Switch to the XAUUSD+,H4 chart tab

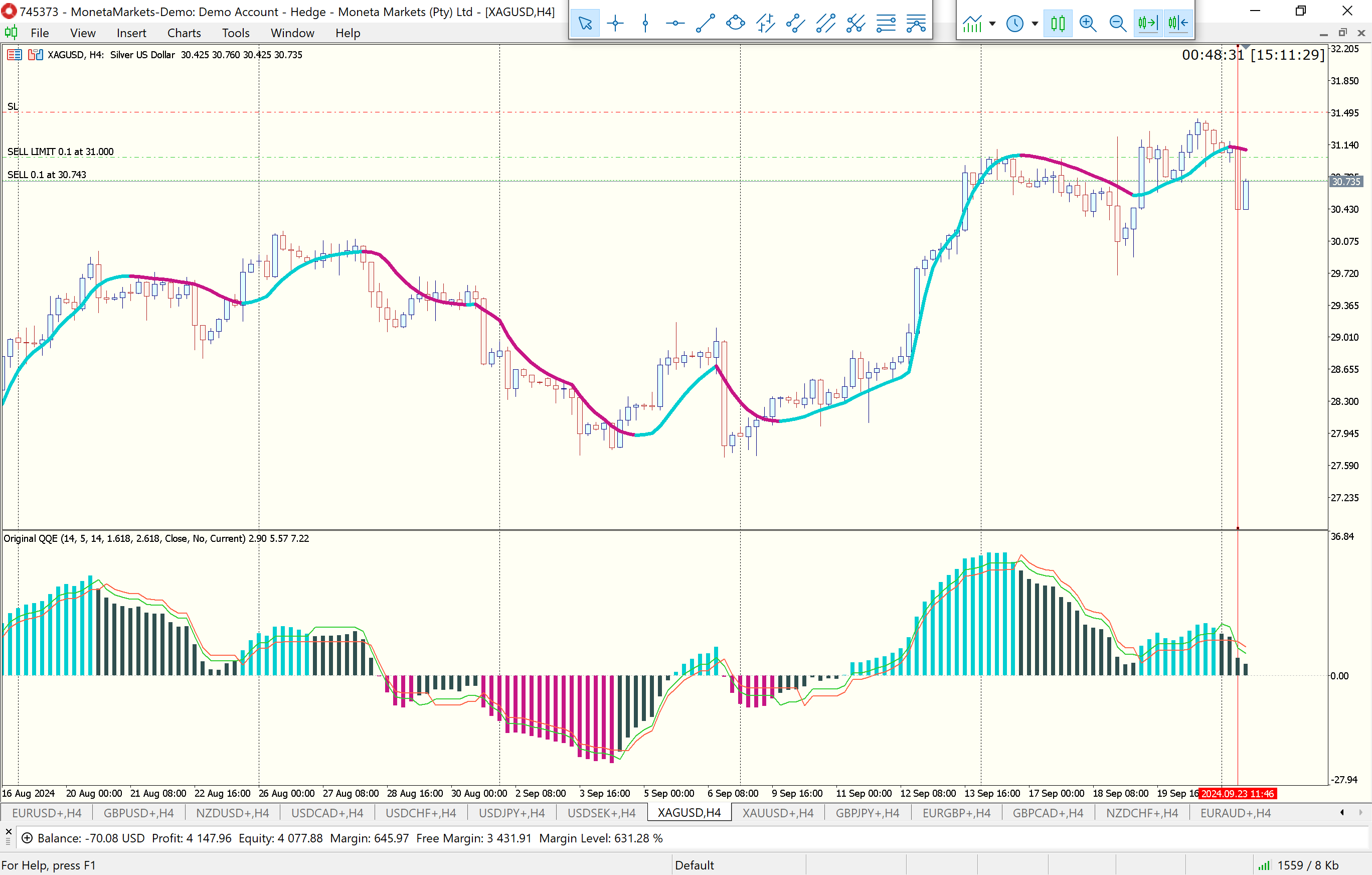pos(777,813)
